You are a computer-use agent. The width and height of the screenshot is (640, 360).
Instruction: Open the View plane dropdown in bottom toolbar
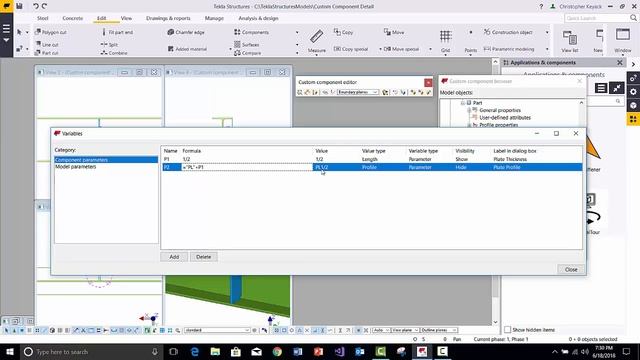[404, 330]
